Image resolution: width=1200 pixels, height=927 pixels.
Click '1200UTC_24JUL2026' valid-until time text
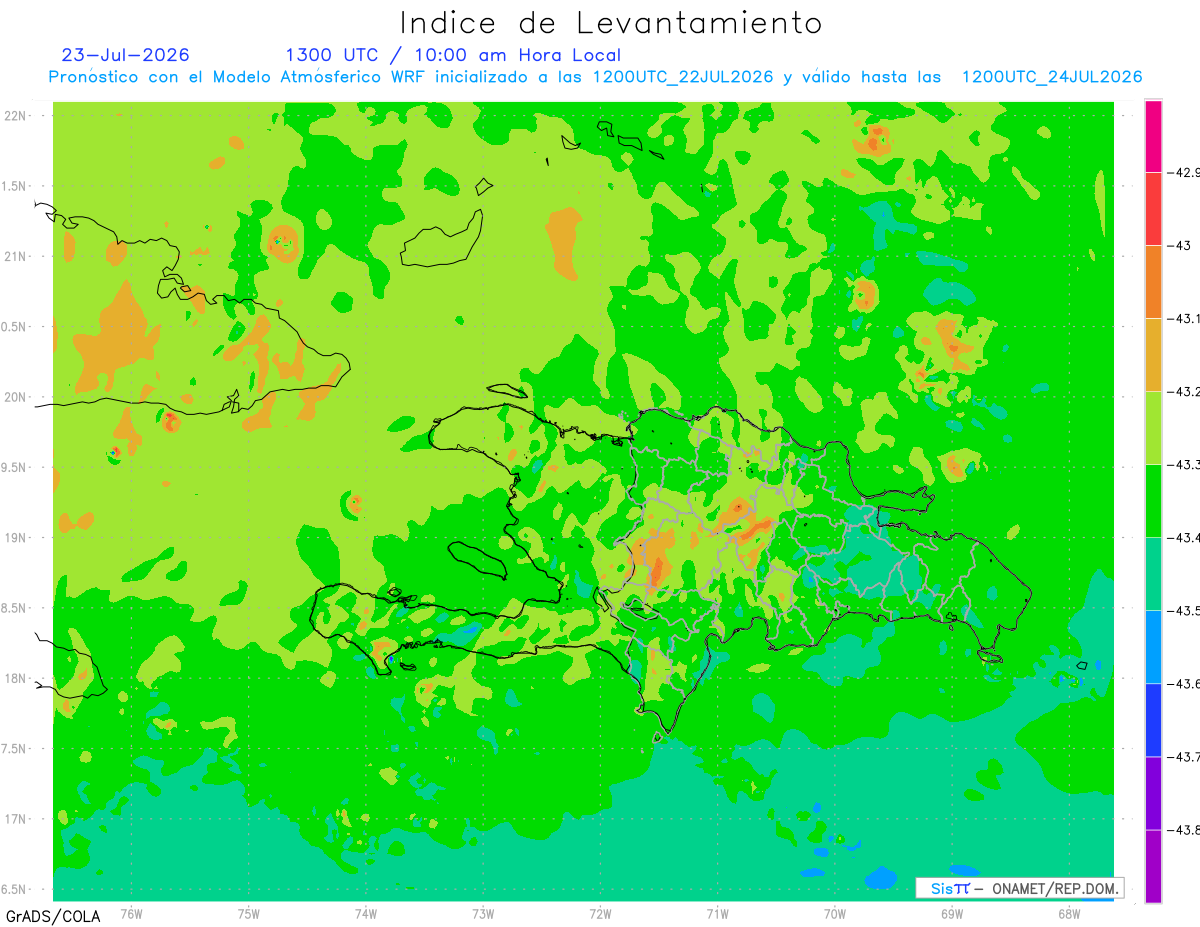[x=1052, y=77]
